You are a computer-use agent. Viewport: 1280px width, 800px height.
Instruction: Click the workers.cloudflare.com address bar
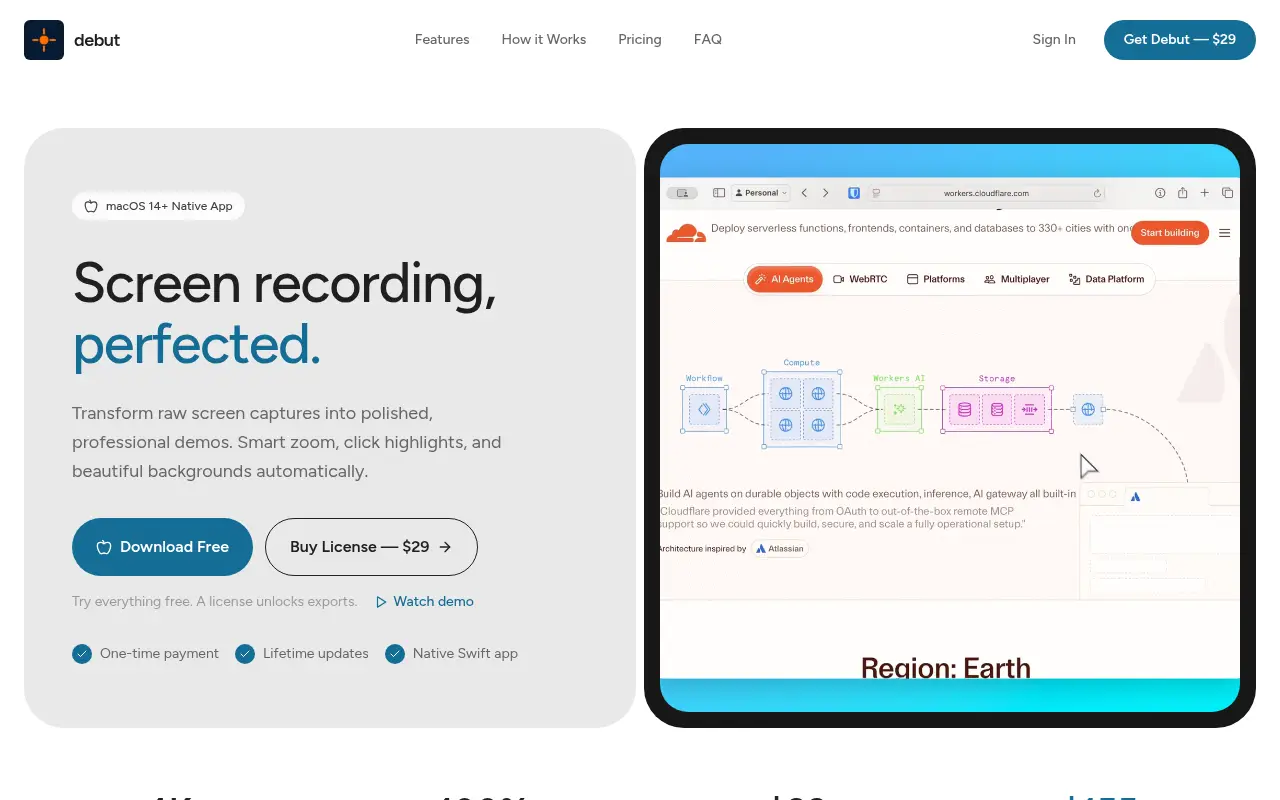tap(986, 193)
